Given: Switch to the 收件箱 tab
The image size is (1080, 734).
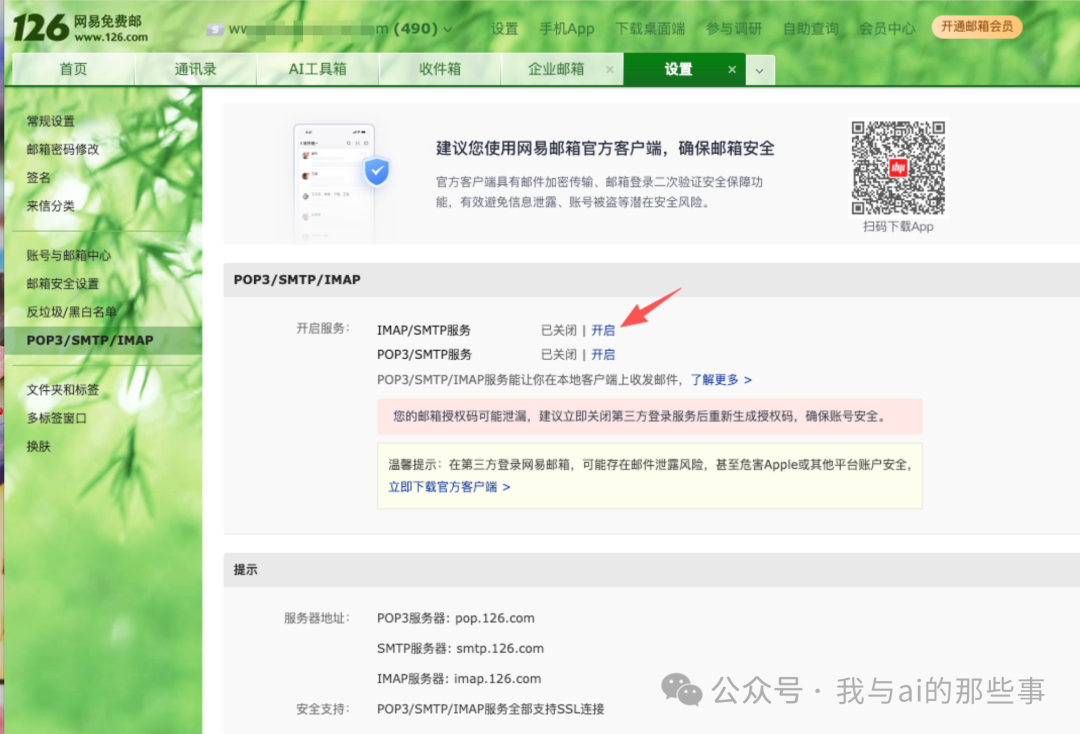Looking at the screenshot, I should pos(439,70).
